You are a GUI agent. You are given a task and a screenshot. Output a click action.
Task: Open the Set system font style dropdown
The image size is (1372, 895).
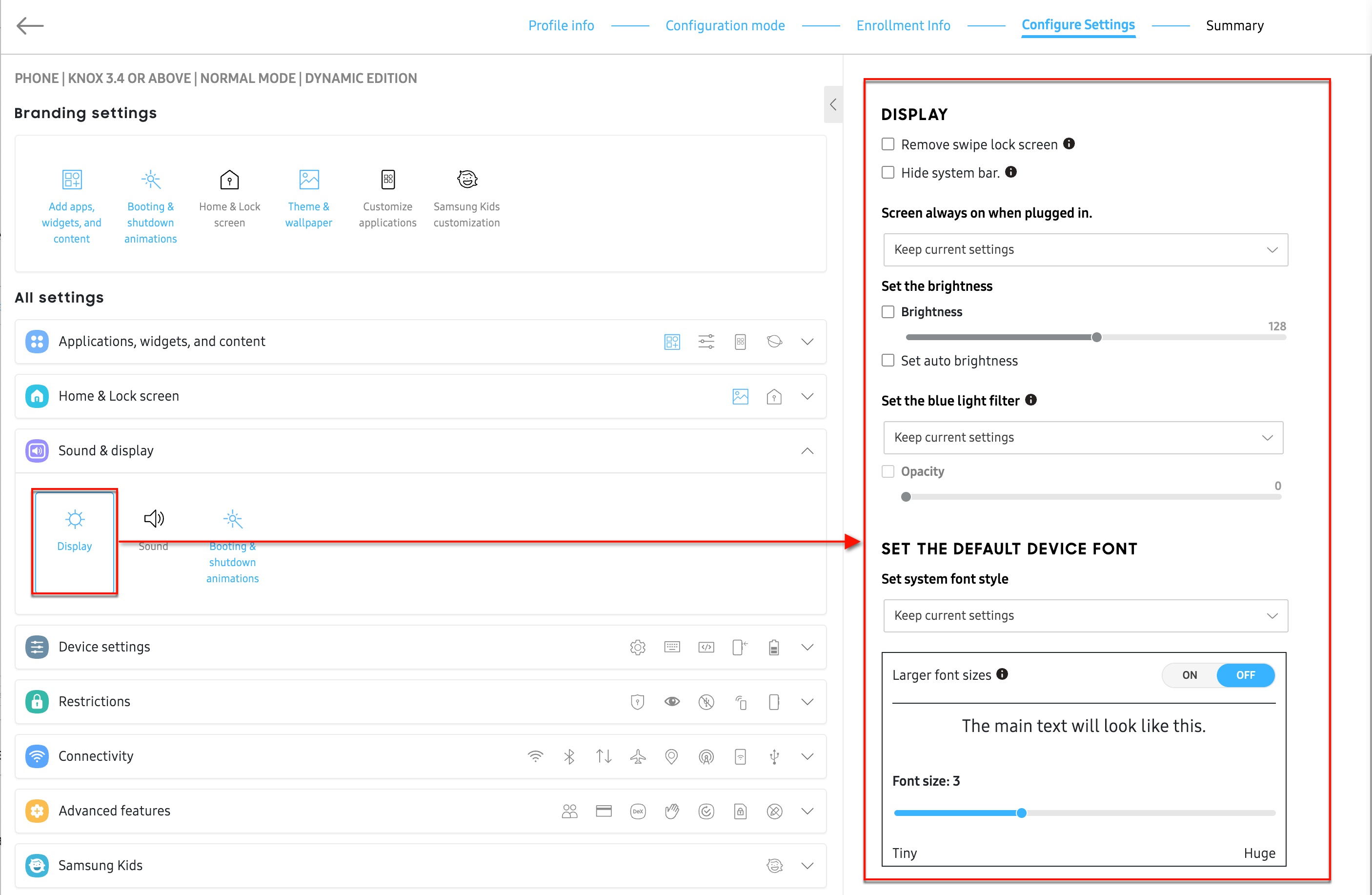click(x=1085, y=615)
